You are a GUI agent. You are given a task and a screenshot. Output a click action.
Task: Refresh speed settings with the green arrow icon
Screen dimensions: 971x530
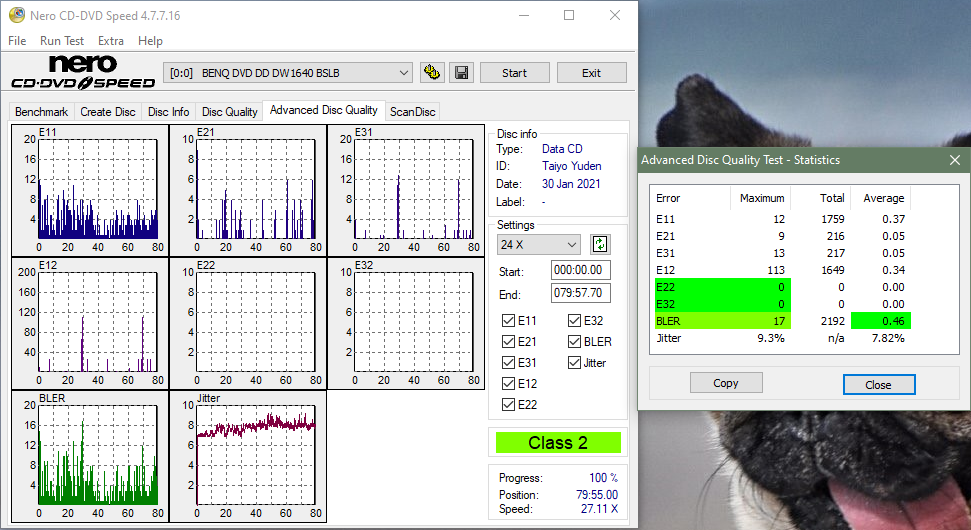click(x=599, y=244)
